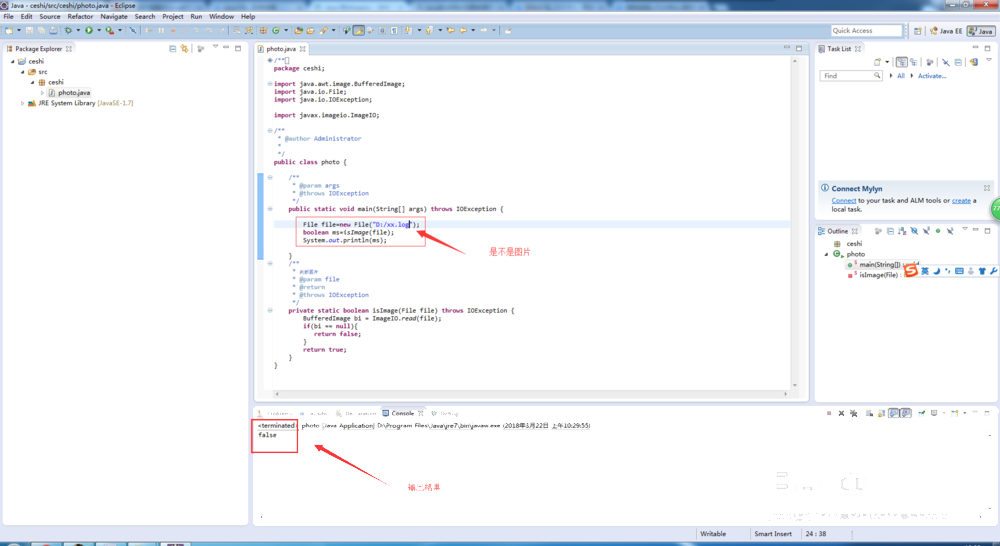The height and width of the screenshot is (546, 1000).
Task: Collapse the src folder node
Action: coord(23,71)
